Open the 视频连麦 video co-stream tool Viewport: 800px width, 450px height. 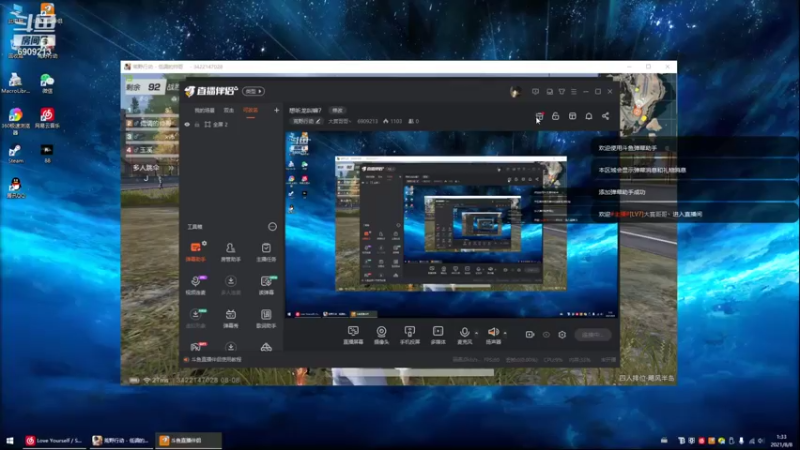click(x=195, y=285)
